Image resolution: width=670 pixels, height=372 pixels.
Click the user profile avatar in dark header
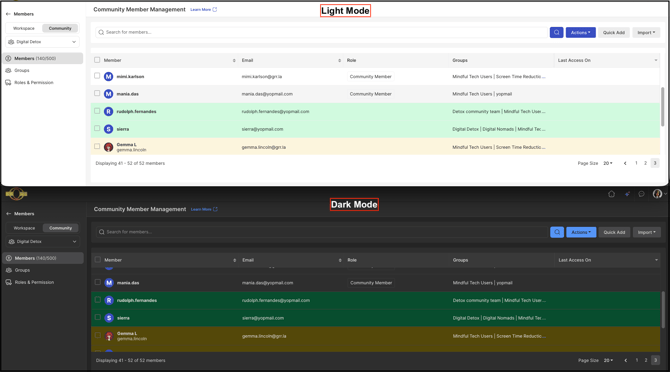[x=657, y=194]
